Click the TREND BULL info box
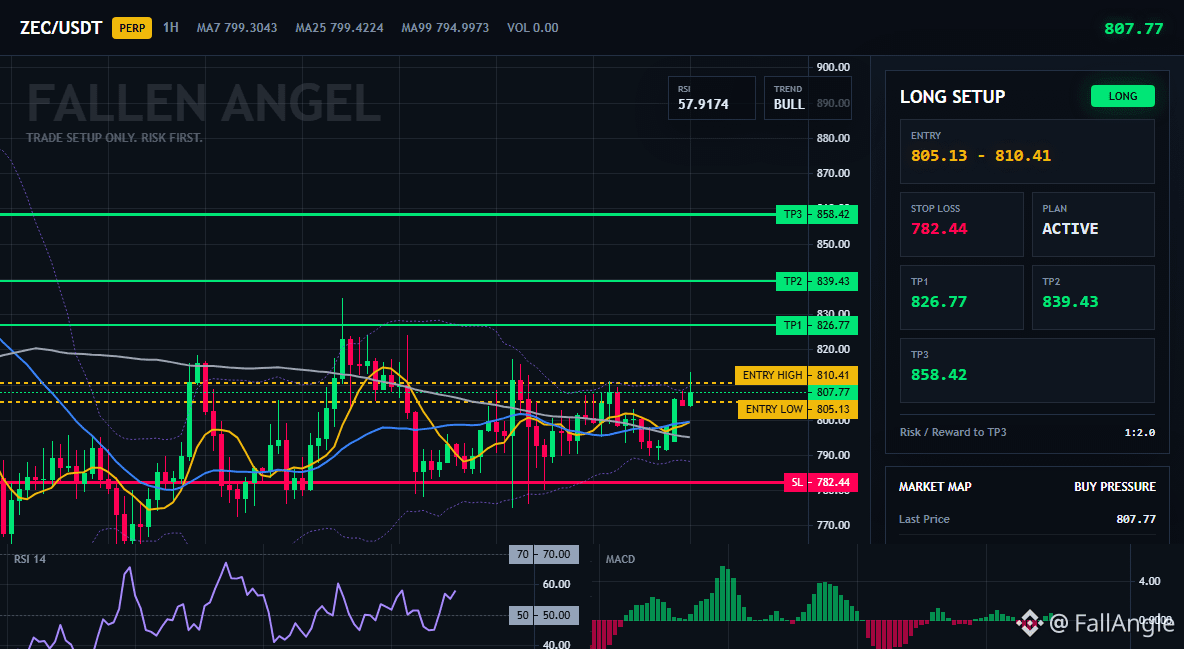This screenshot has height=649, width=1184. click(807, 97)
